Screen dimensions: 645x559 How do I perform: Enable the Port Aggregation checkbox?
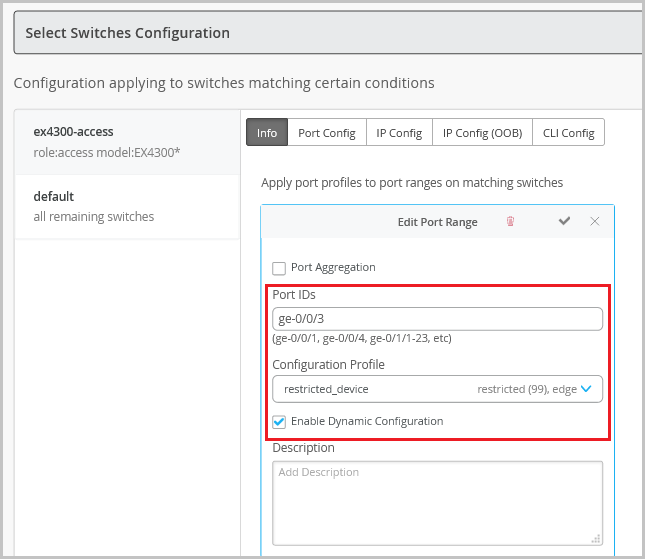[x=279, y=268]
